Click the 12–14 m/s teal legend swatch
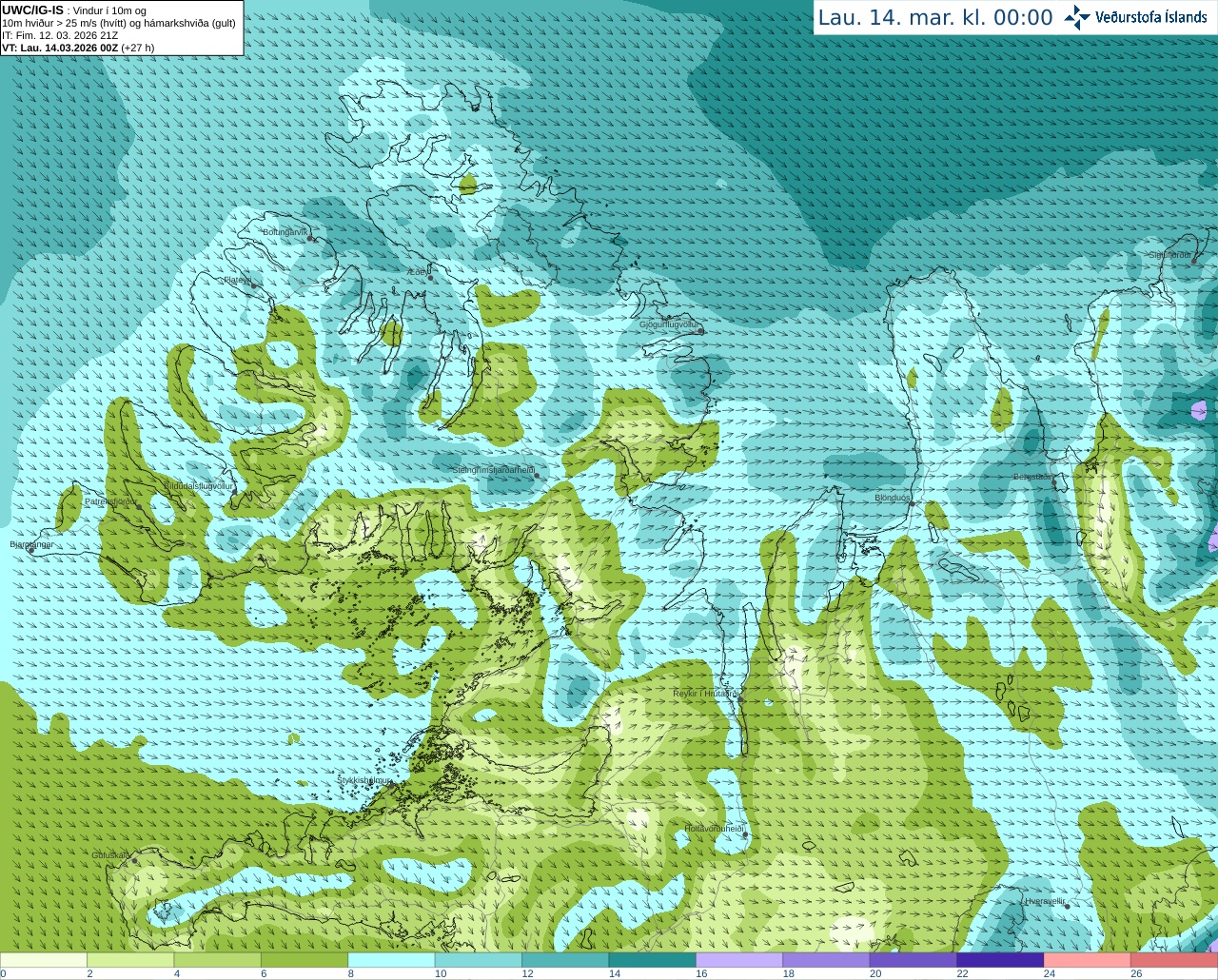The height and width of the screenshot is (980, 1218). point(565,960)
